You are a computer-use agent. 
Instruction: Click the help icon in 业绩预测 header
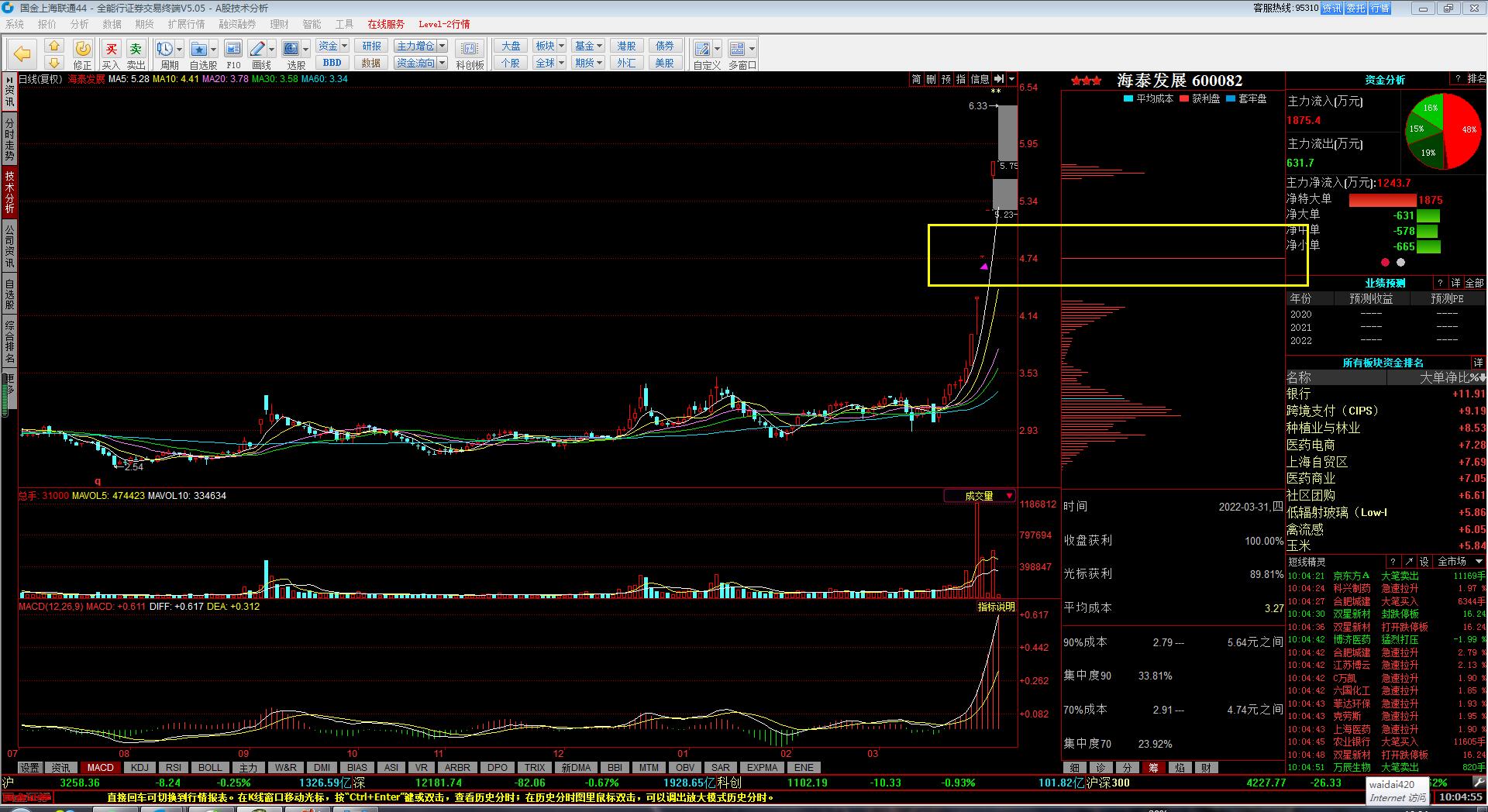[1440, 283]
